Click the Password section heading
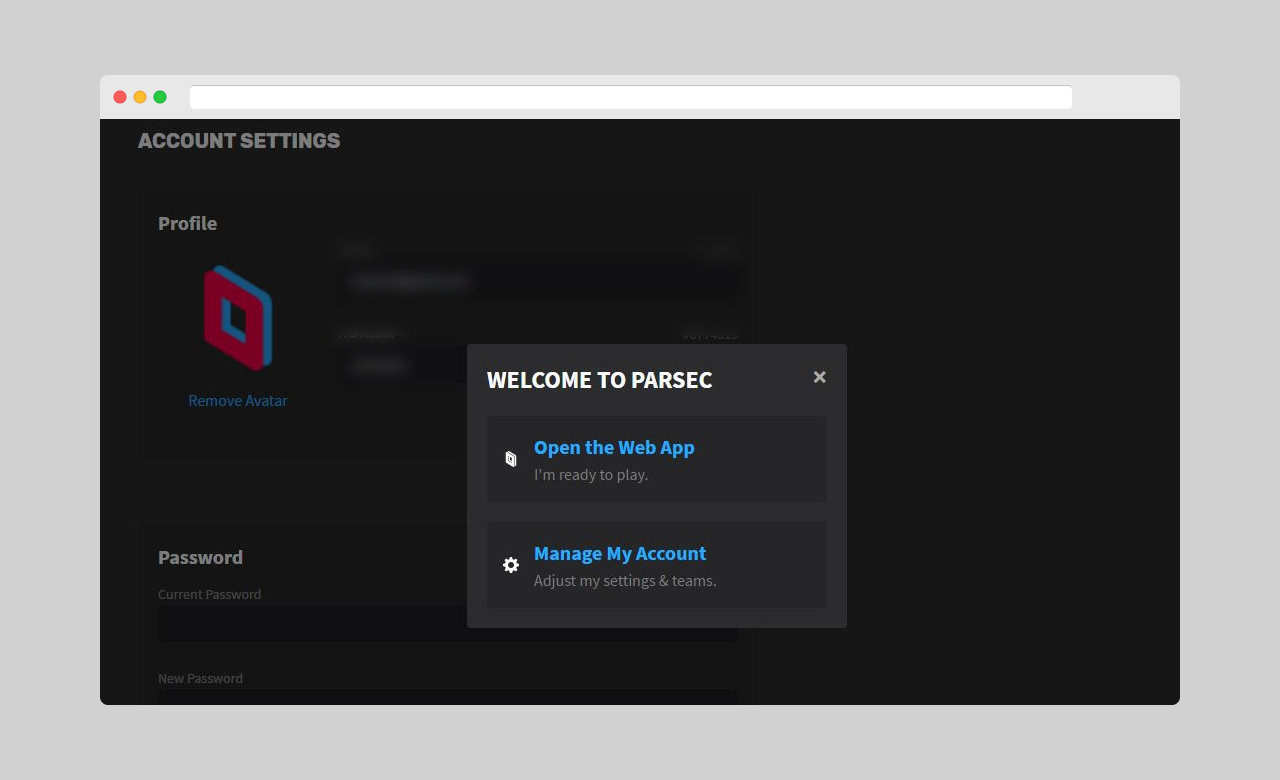This screenshot has height=780, width=1280. tap(201, 558)
